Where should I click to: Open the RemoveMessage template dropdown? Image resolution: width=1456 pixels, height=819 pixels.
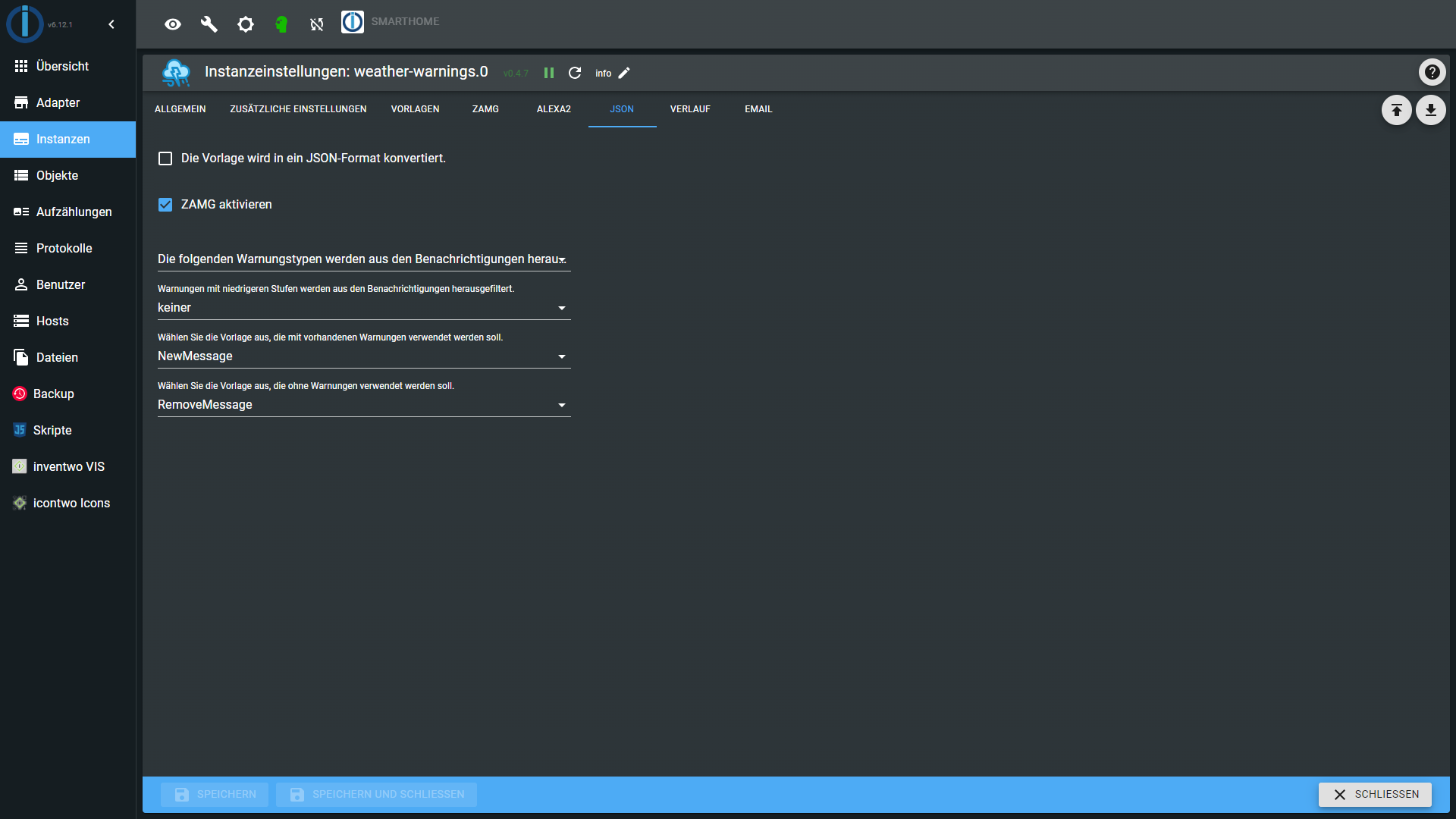tap(364, 405)
